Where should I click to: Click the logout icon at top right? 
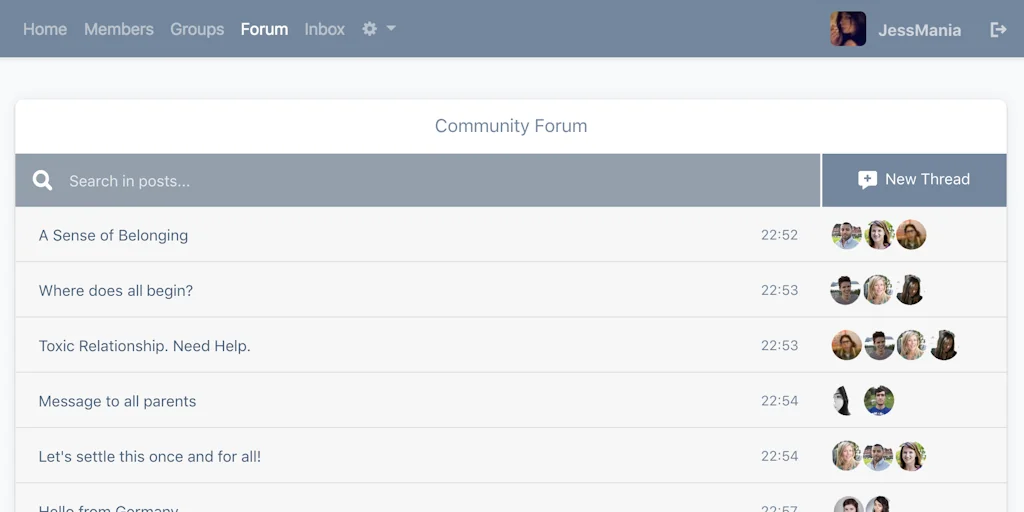click(x=998, y=29)
